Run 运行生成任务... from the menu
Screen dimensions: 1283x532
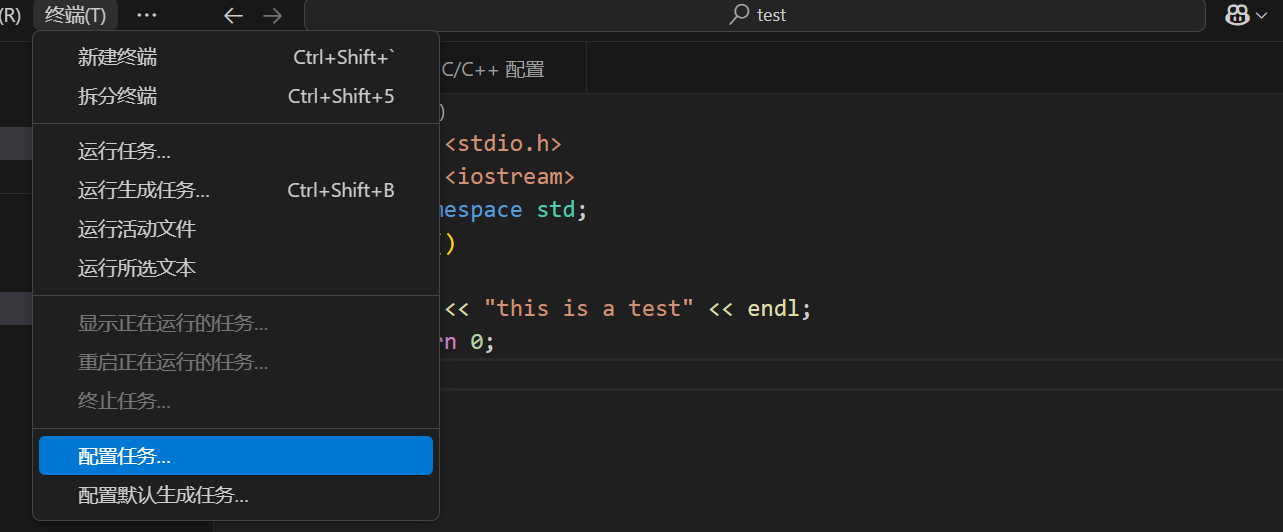144,191
